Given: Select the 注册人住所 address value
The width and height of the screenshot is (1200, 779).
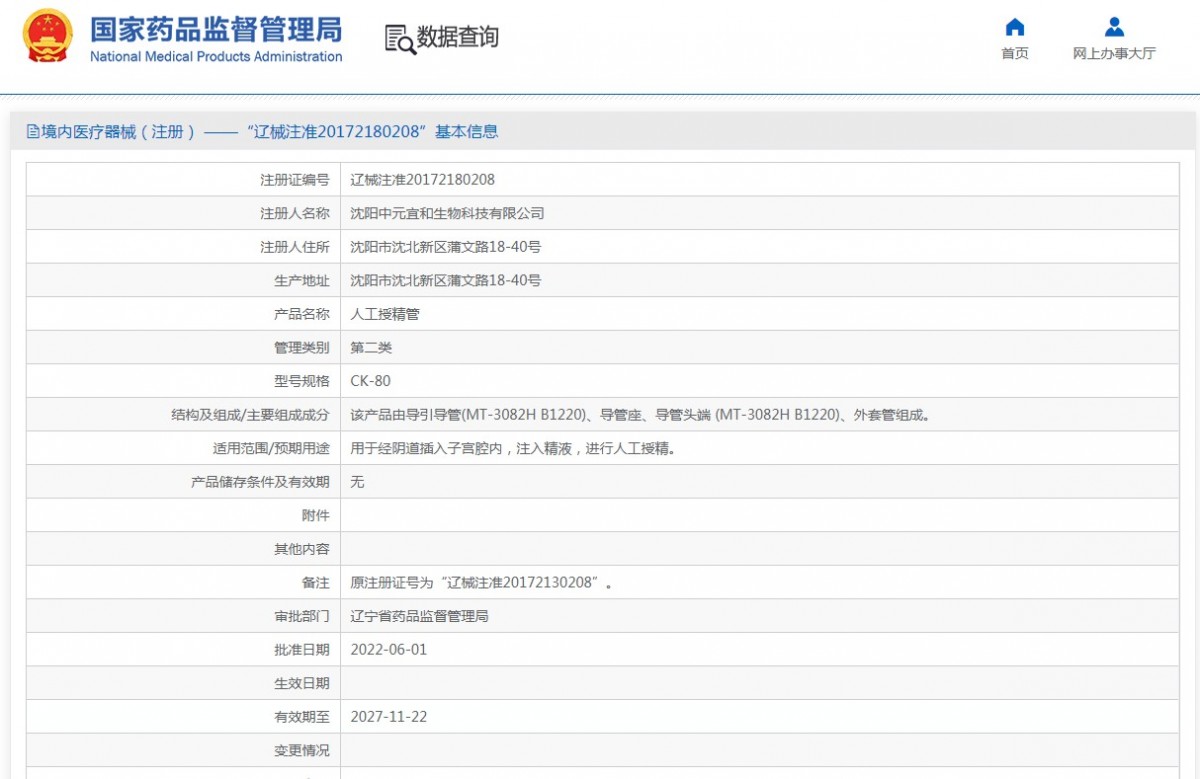Looking at the screenshot, I should (446, 247).
